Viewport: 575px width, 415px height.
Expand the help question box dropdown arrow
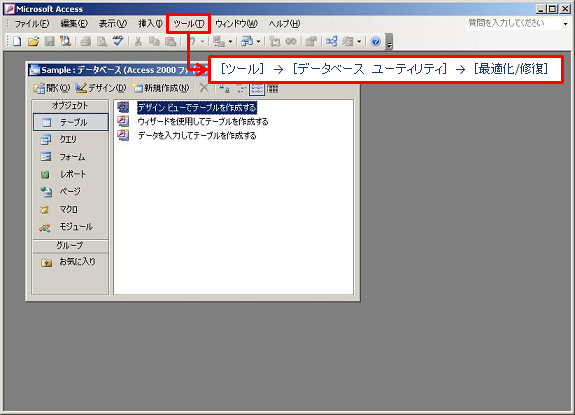(565, 24)
